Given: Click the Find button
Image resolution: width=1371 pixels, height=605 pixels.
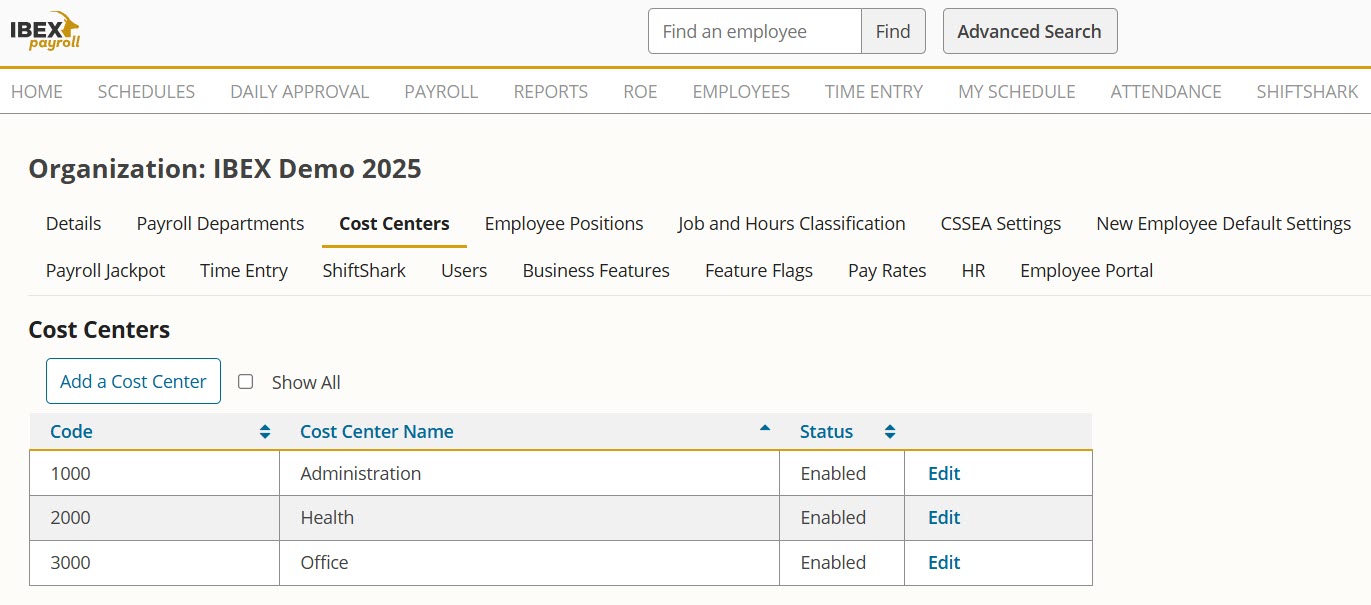Looking at the screenshot, I should pyautogui.click(x=893, y=31).
